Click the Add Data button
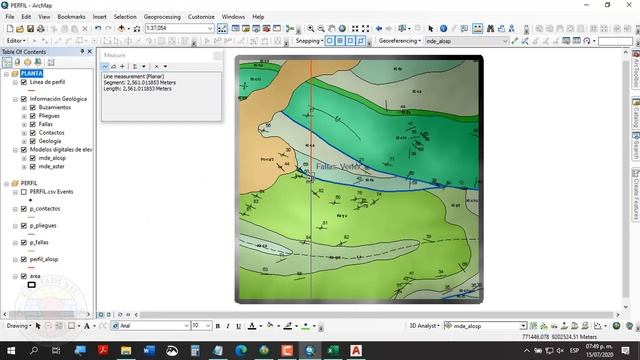Viewport: 640px width, 360px height. (122, 29)
